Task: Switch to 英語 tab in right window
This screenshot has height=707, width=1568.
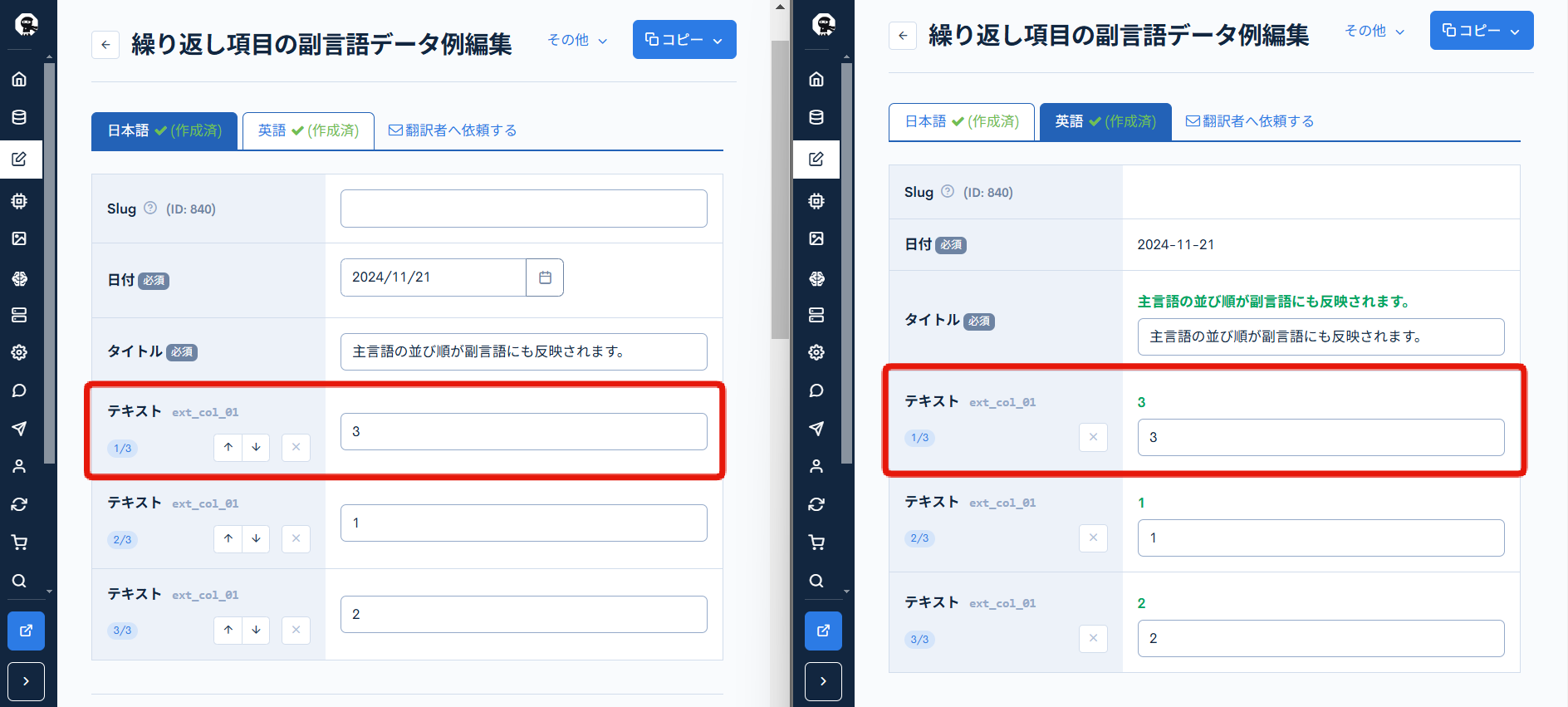Action: click(x=1105, y=121)
